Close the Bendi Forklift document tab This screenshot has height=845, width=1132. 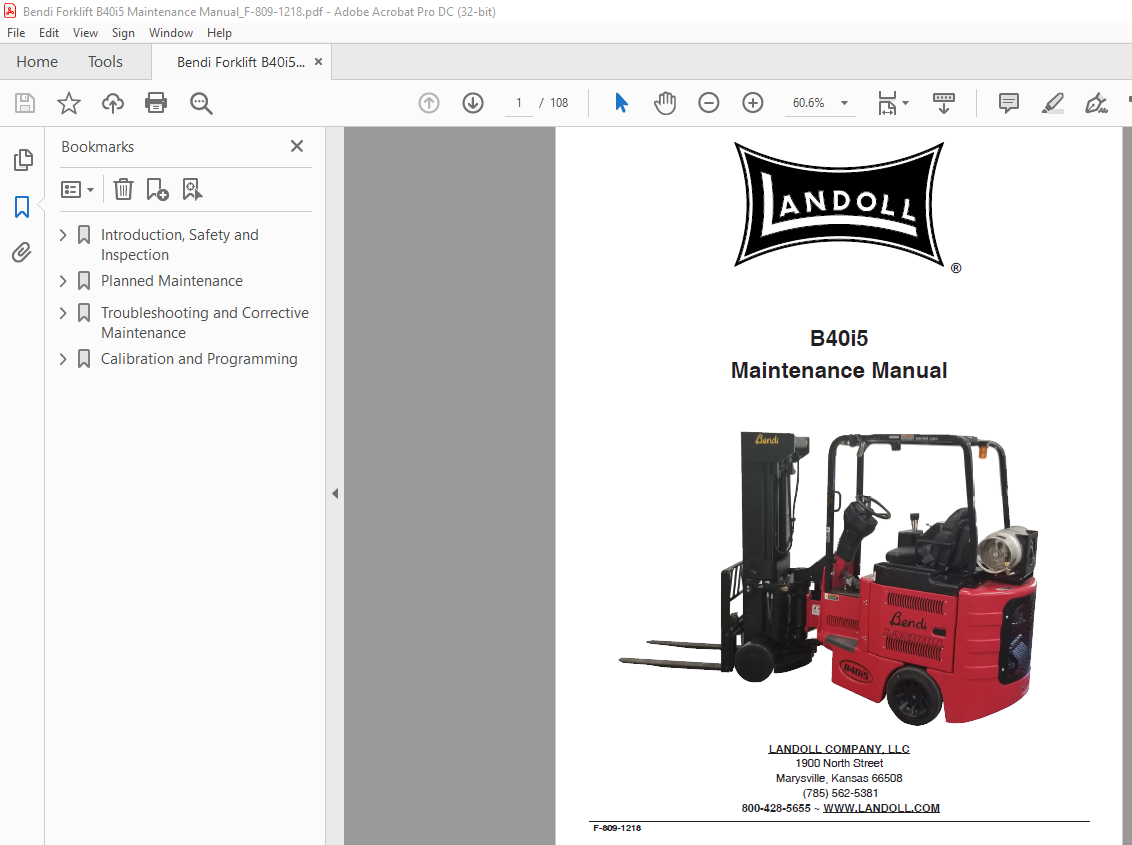pos(318,62)
